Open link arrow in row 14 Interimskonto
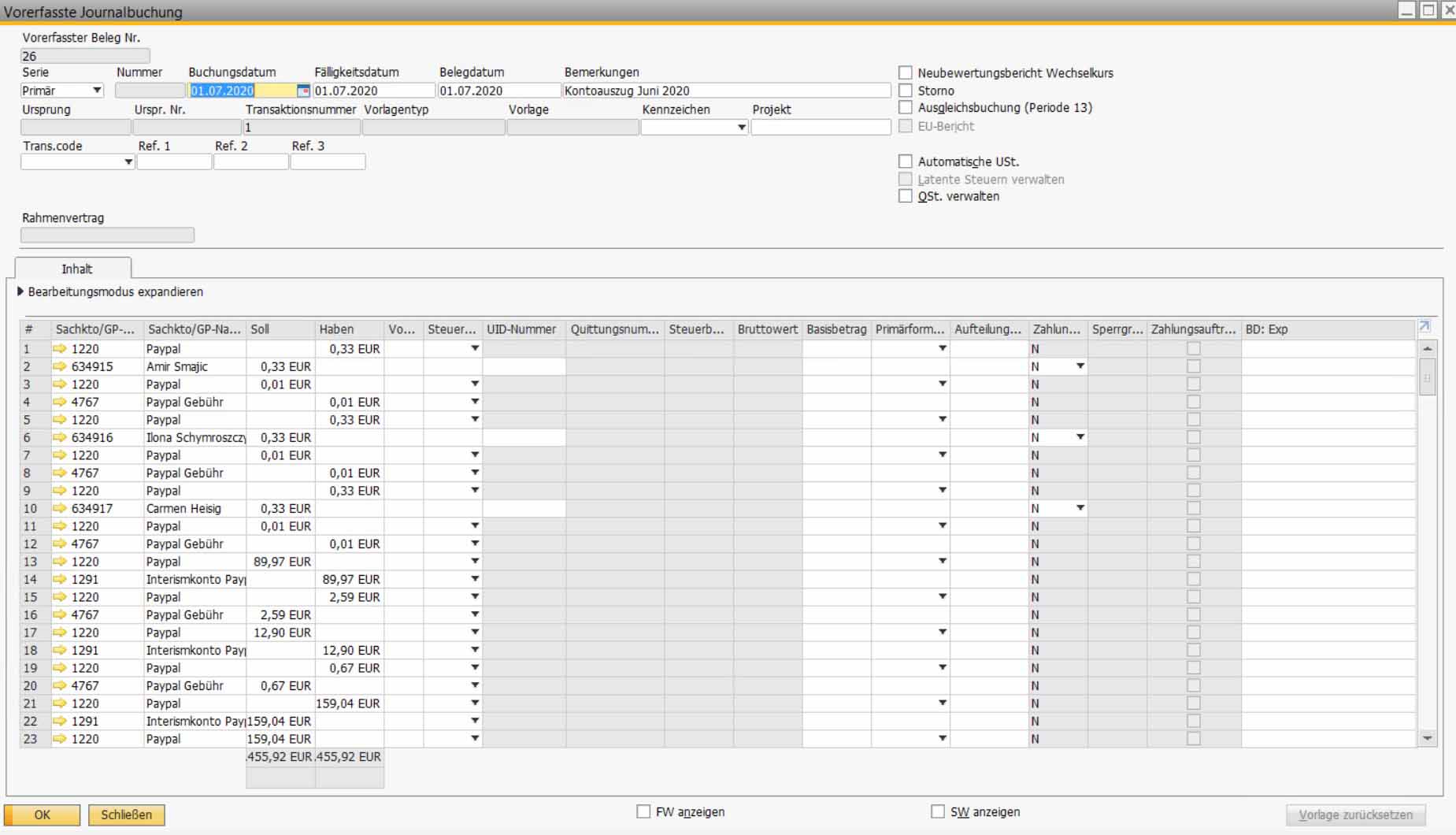Image resolution: width=1456 pixels, height=835 pixels. point(60,579)
